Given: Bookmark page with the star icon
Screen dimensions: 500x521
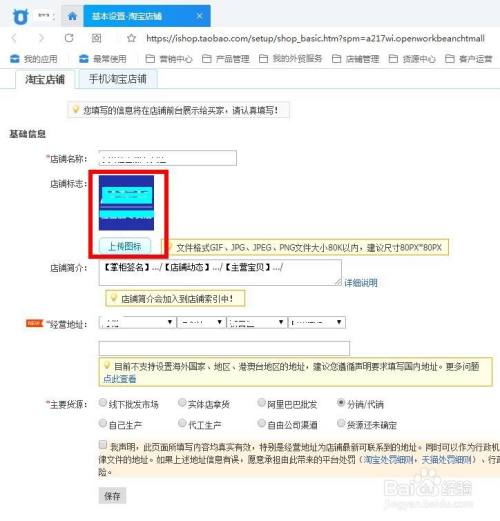Looking at the screenshot, I should tap(131, 38).
